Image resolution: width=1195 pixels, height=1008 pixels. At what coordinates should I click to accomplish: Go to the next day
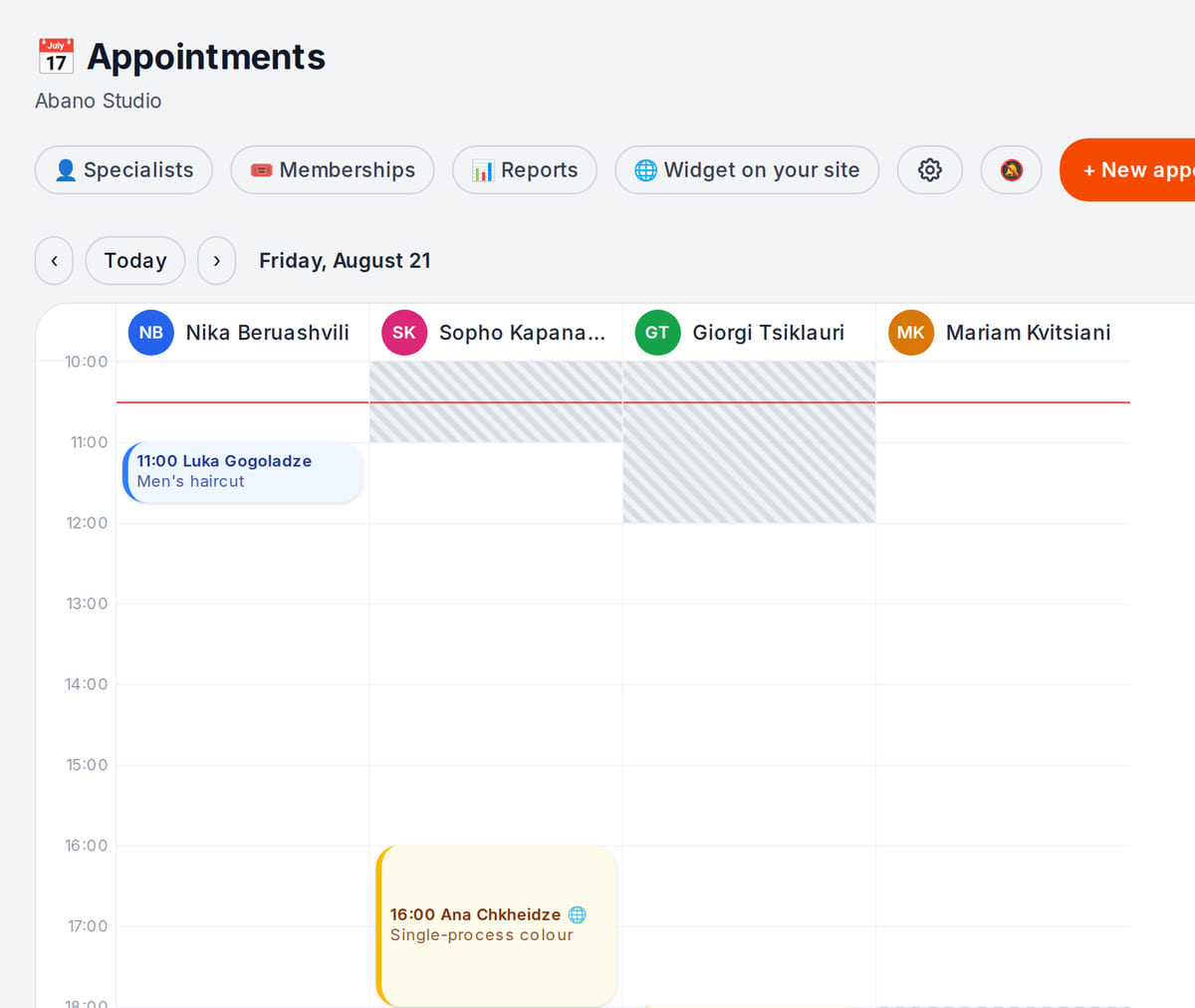[x=216, y=261]
